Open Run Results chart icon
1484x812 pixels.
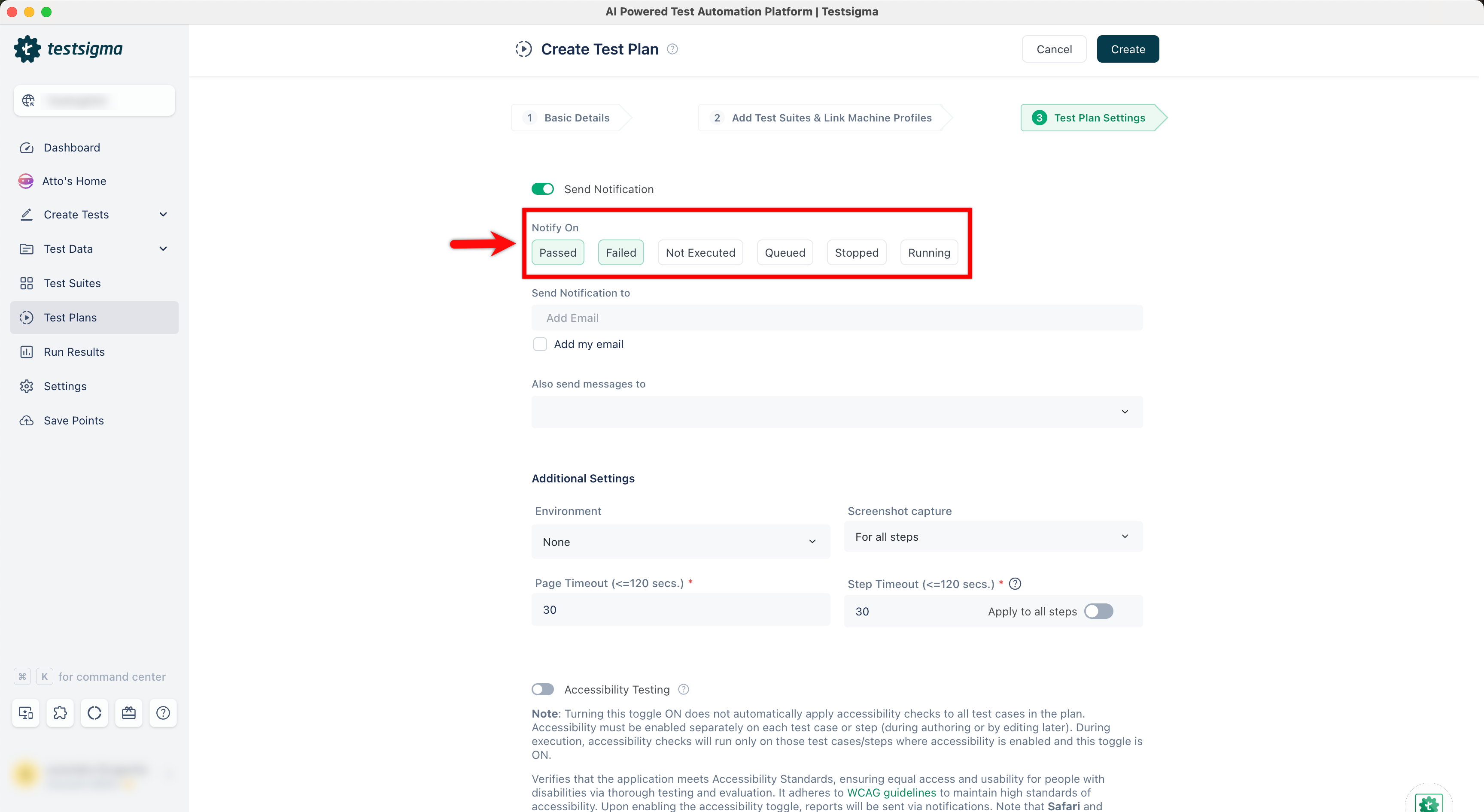27,352
